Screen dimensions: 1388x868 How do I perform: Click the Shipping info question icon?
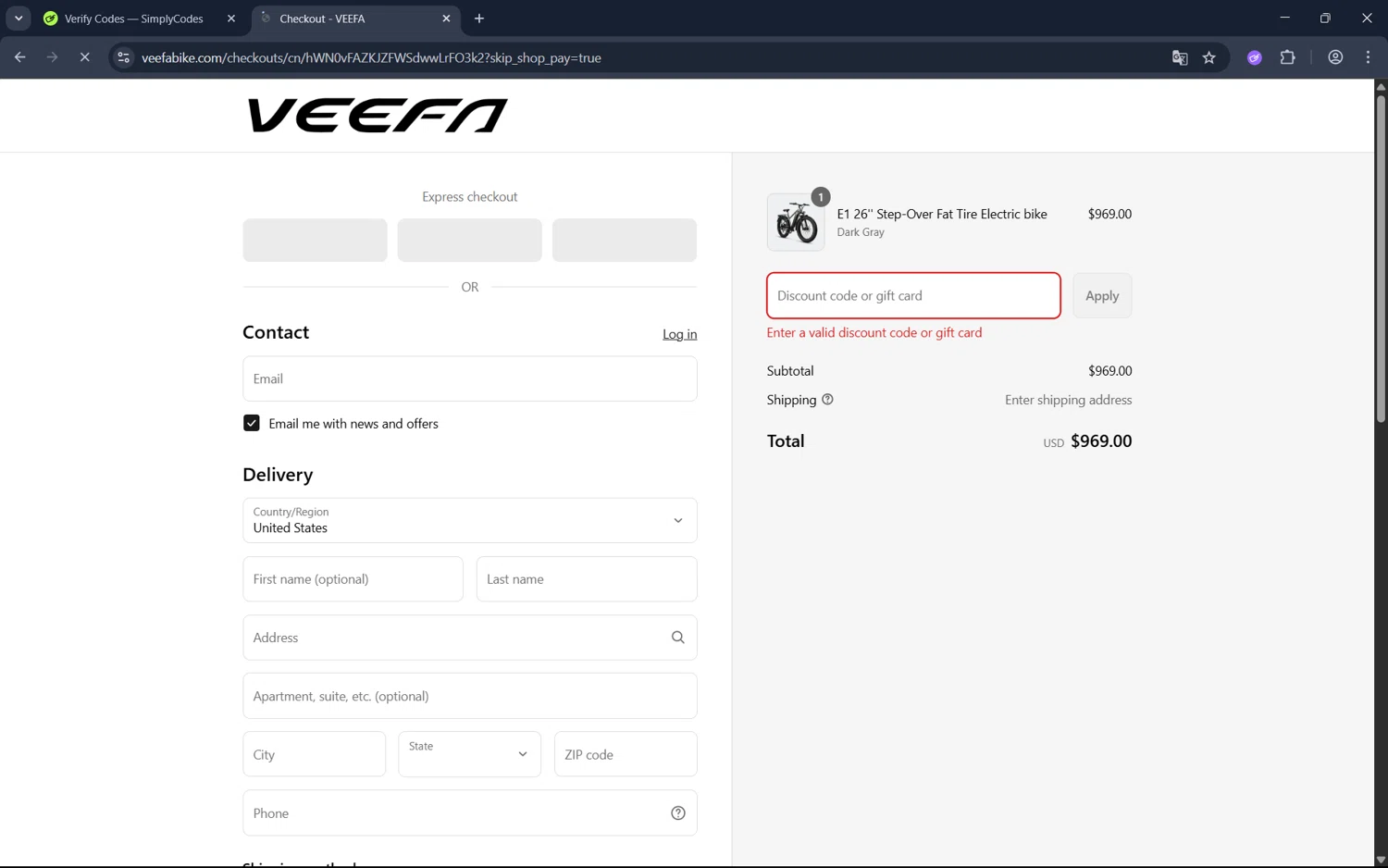(x=827, y=400)
